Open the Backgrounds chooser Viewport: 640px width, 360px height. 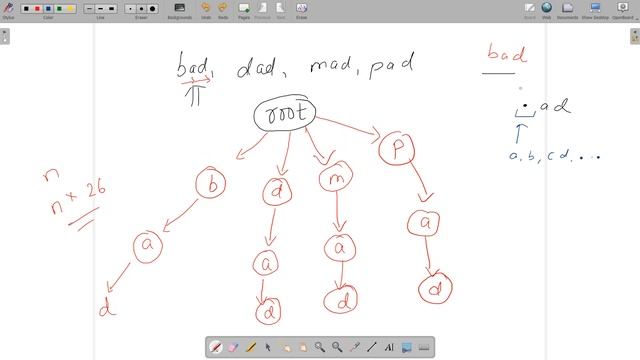click(x=180, y=11)
